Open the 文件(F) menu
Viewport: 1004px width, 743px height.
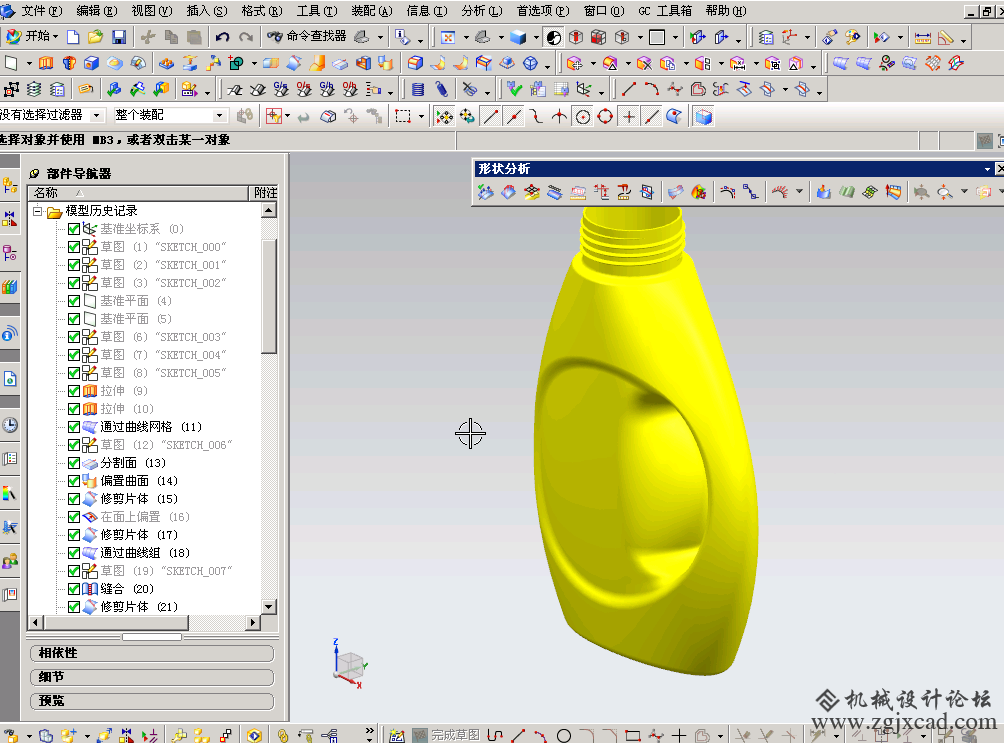(42, 11)
